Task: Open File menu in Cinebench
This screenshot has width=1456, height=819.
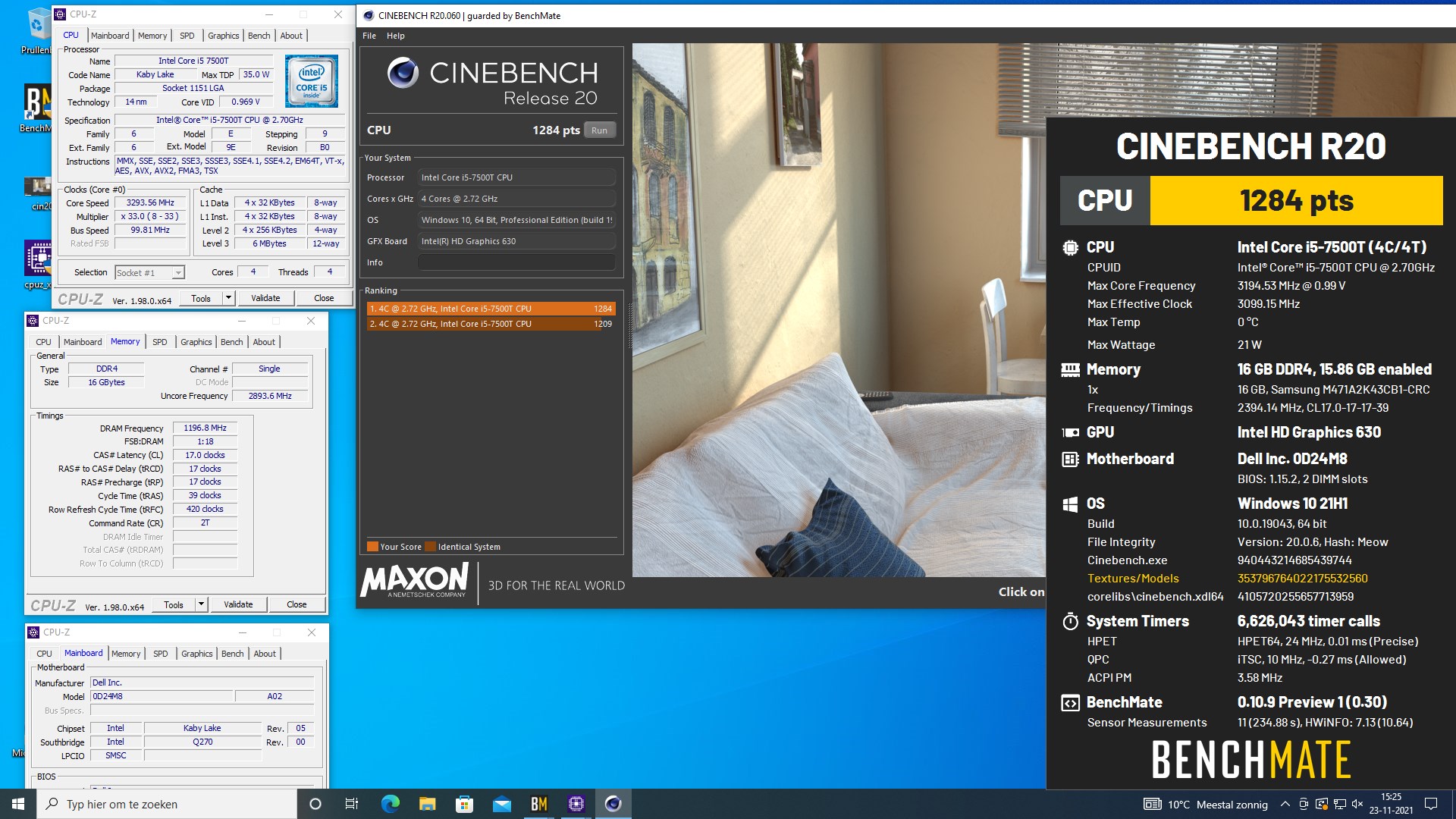Action: [369, 36]
